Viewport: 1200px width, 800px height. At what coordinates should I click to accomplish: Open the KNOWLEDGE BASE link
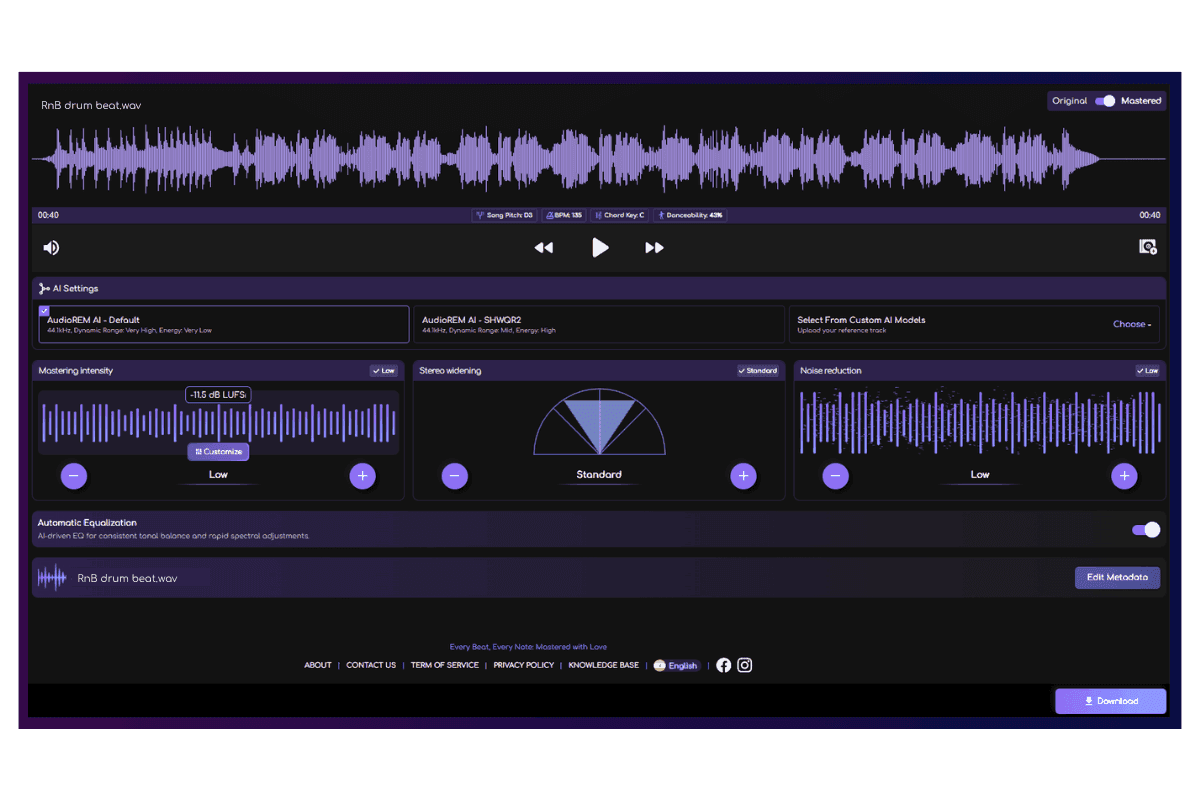coord(604,665)
